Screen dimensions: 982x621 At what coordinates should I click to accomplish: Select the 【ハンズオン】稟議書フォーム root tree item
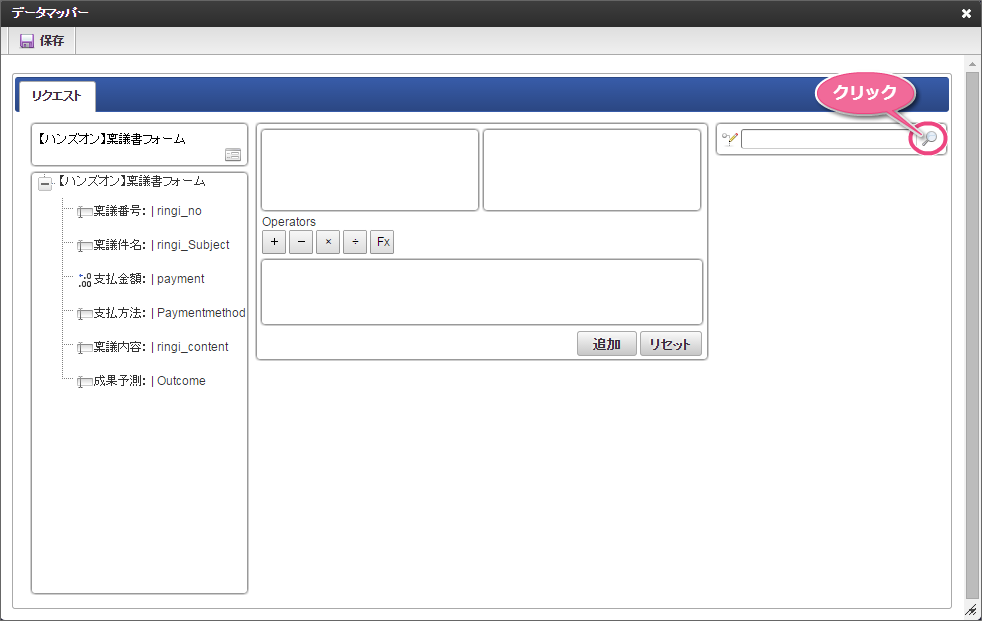[x=132, y=182]
